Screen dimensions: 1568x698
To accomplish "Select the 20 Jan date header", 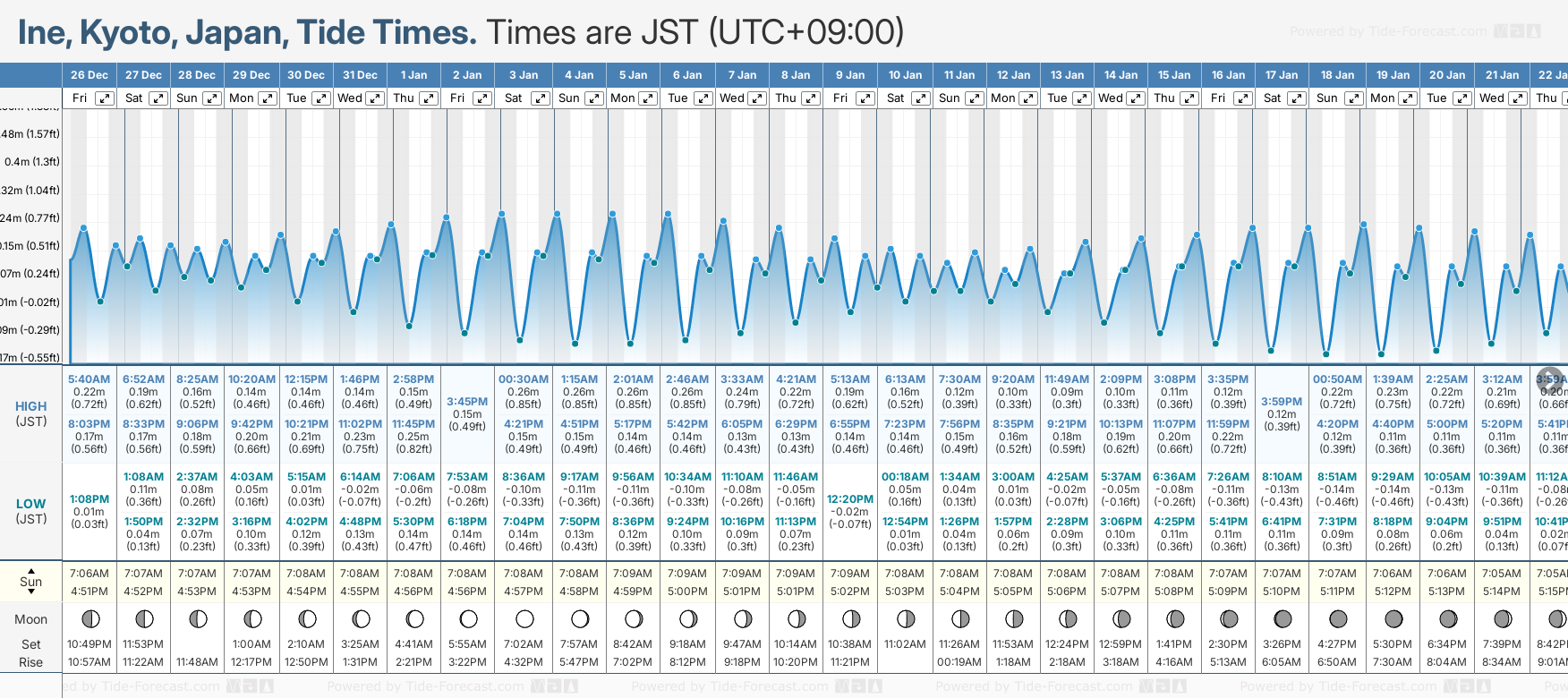I will [1447, 75].
